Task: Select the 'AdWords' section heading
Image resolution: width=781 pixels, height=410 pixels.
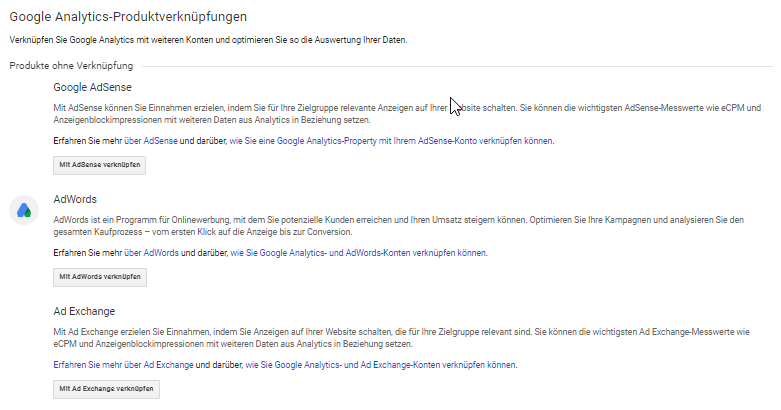Action: (x=75, y=199)
